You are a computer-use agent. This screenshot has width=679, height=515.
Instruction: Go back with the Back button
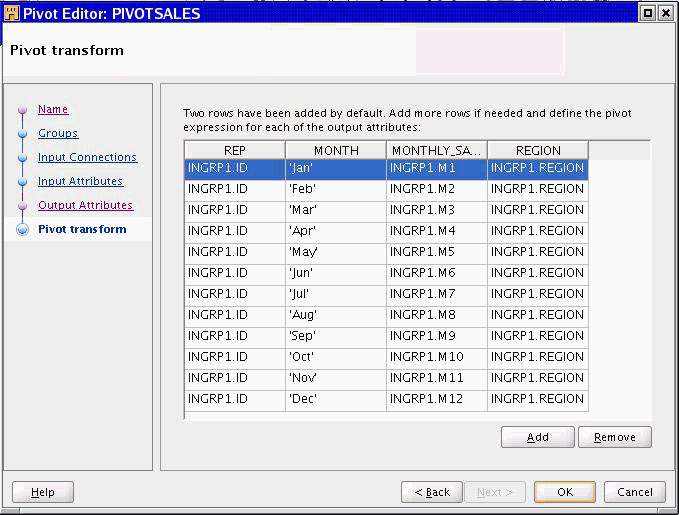[432, 492]
